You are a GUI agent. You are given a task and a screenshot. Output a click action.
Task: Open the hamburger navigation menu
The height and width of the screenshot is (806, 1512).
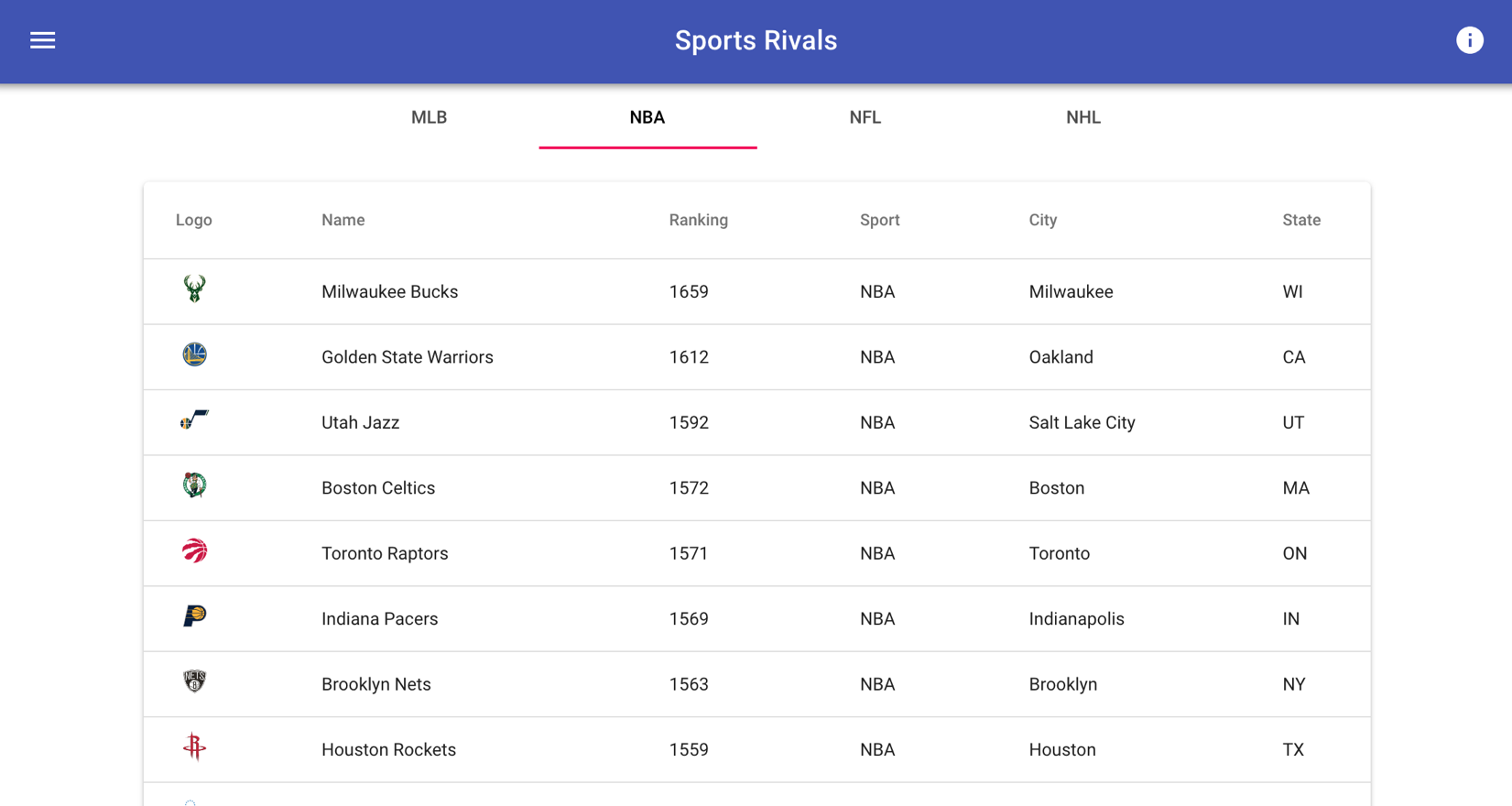click(x=42, y=40)
